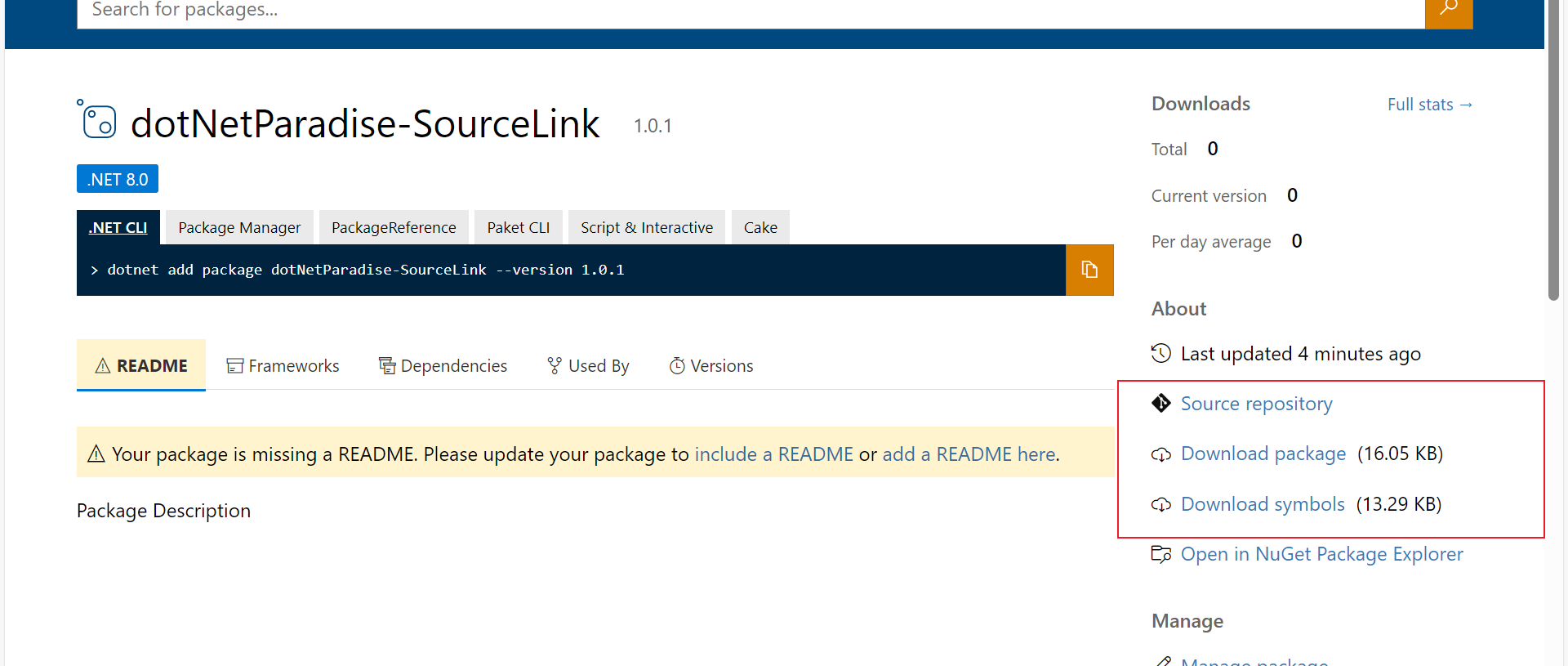The height and width of the screenshot is (666, 1568).
Task: Click the Download package link
Action: click(x=1263, y=454)
